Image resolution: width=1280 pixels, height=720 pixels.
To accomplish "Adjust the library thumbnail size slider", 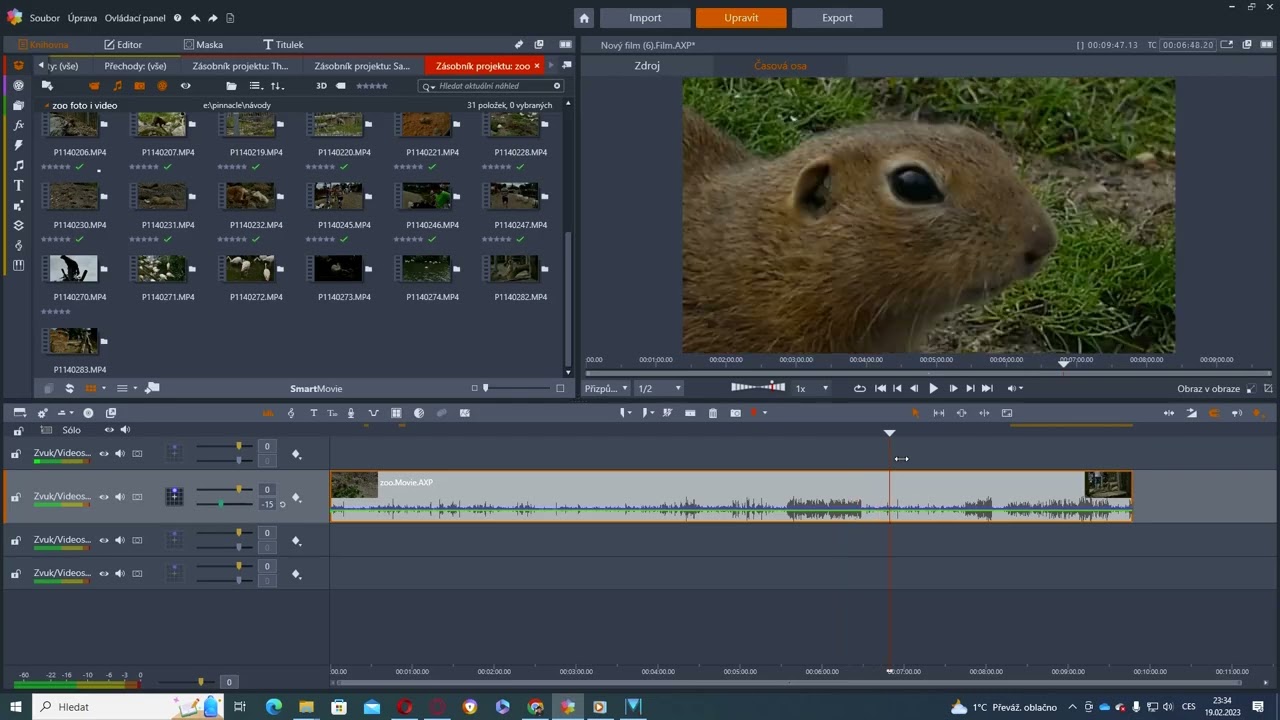I will tap(515, 388).
